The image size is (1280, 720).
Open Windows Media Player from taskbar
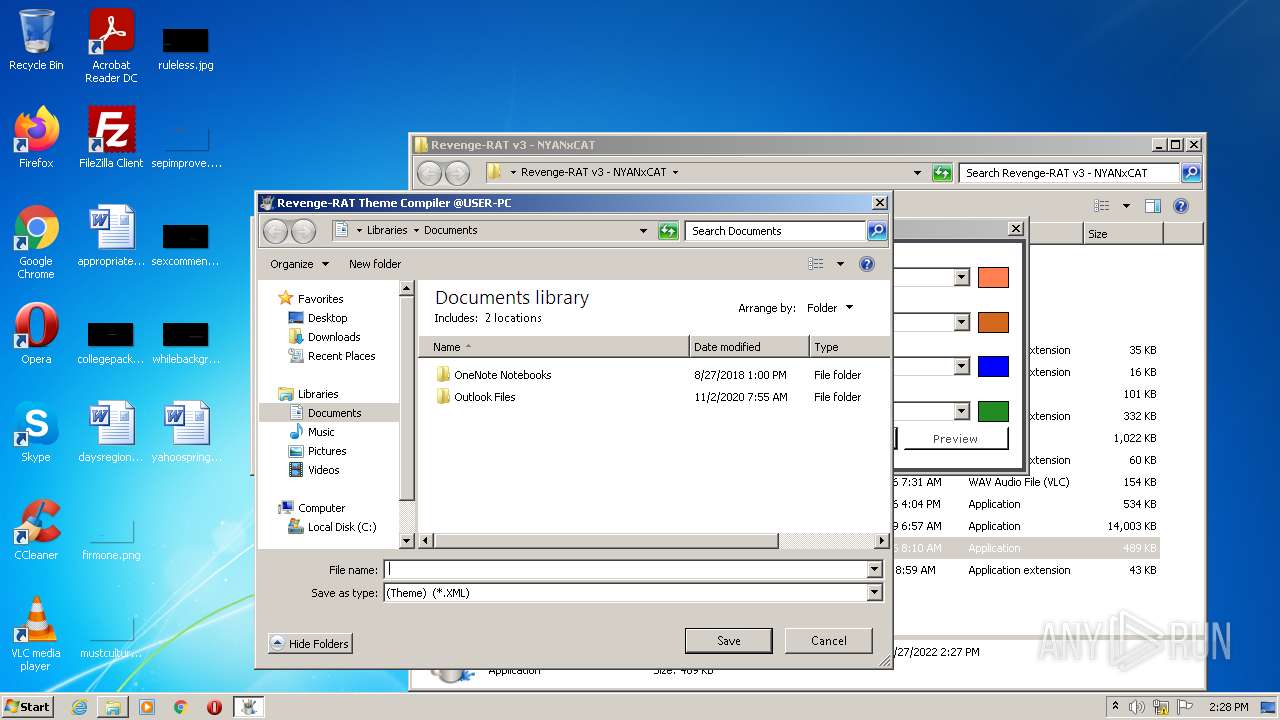(147, 707)
